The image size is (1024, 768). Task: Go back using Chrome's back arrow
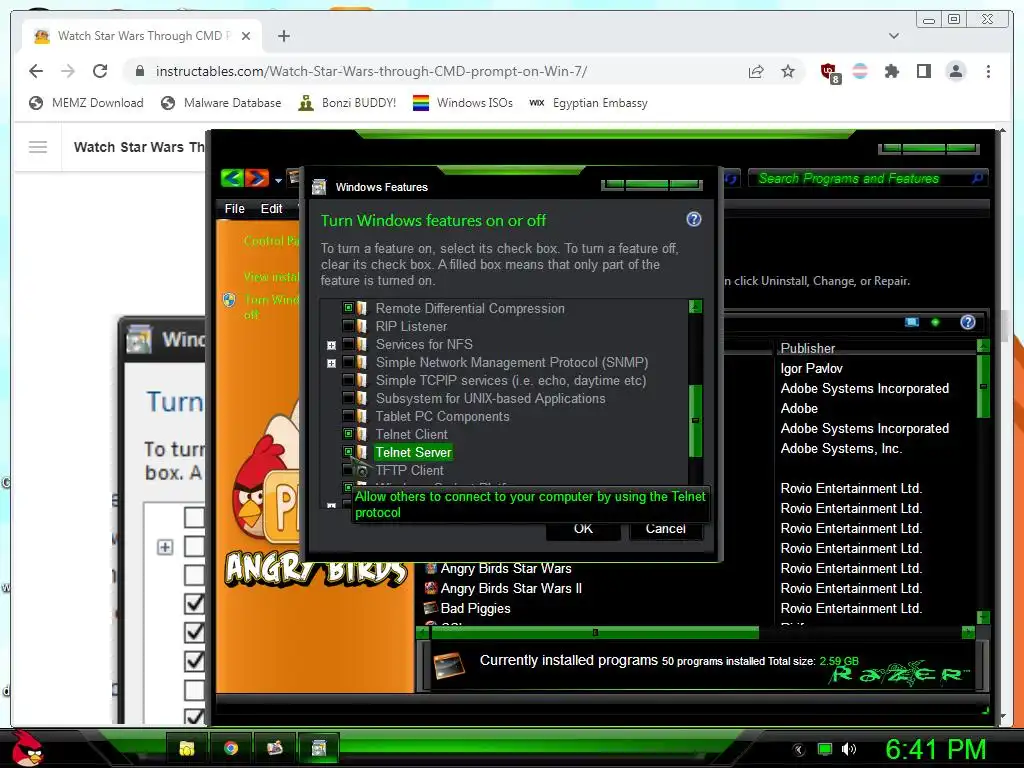(x=36, y=71)
